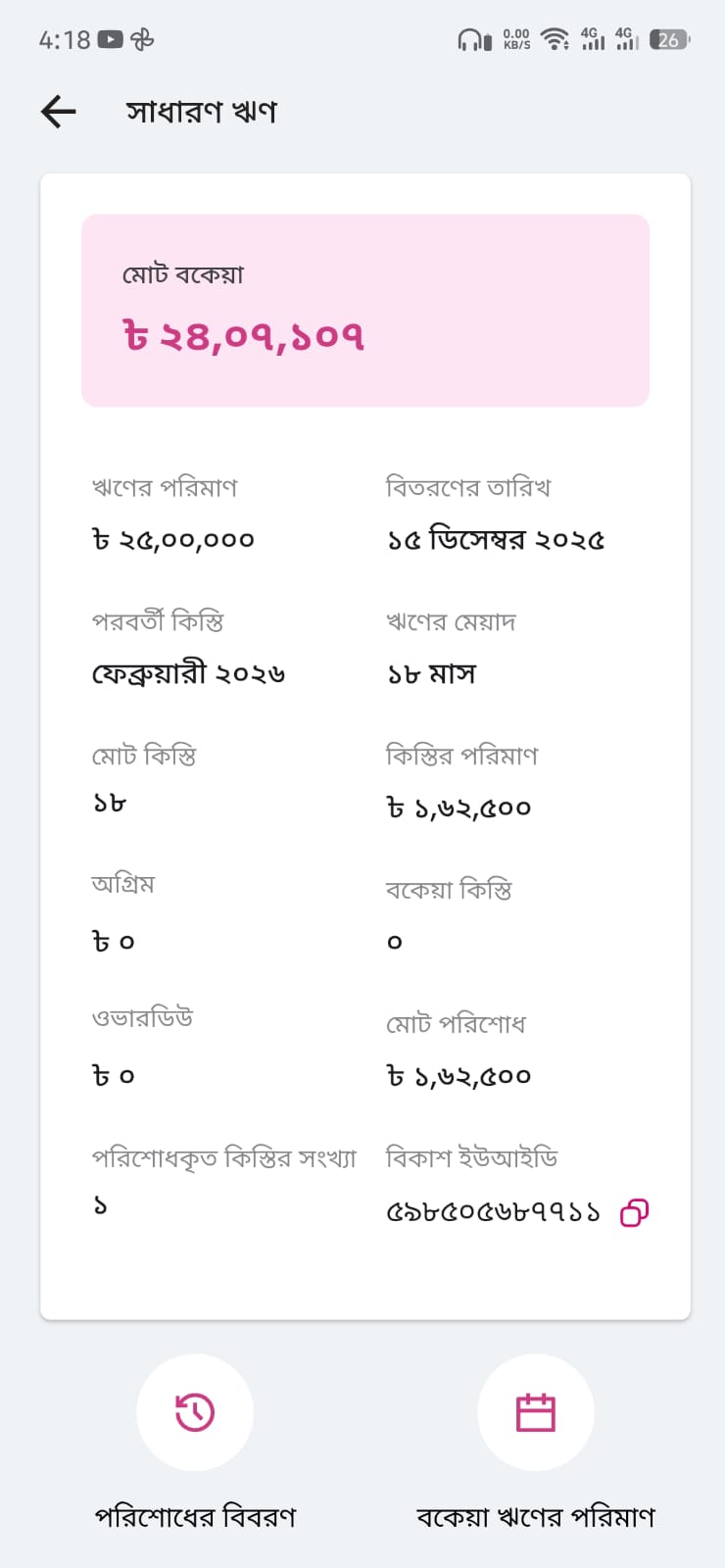Screen dimensions: 725x1568
Task: Open payment history clock icon
Action: point(195,1412)
